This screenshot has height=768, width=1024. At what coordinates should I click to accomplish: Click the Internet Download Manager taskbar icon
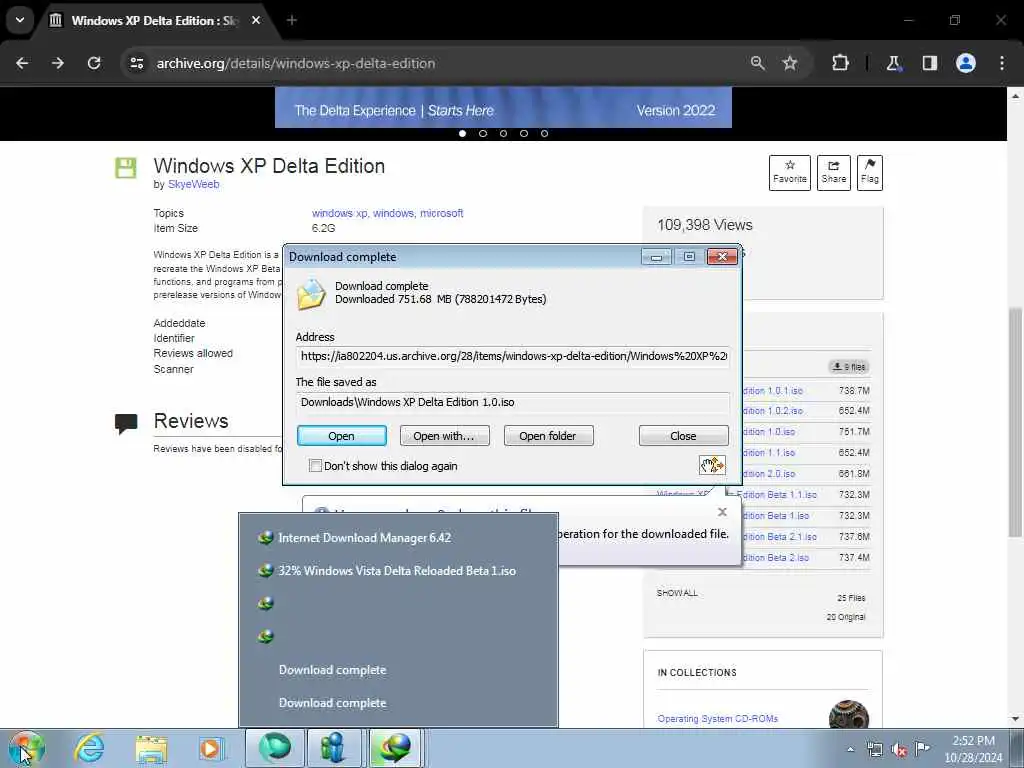click(395, 748)
